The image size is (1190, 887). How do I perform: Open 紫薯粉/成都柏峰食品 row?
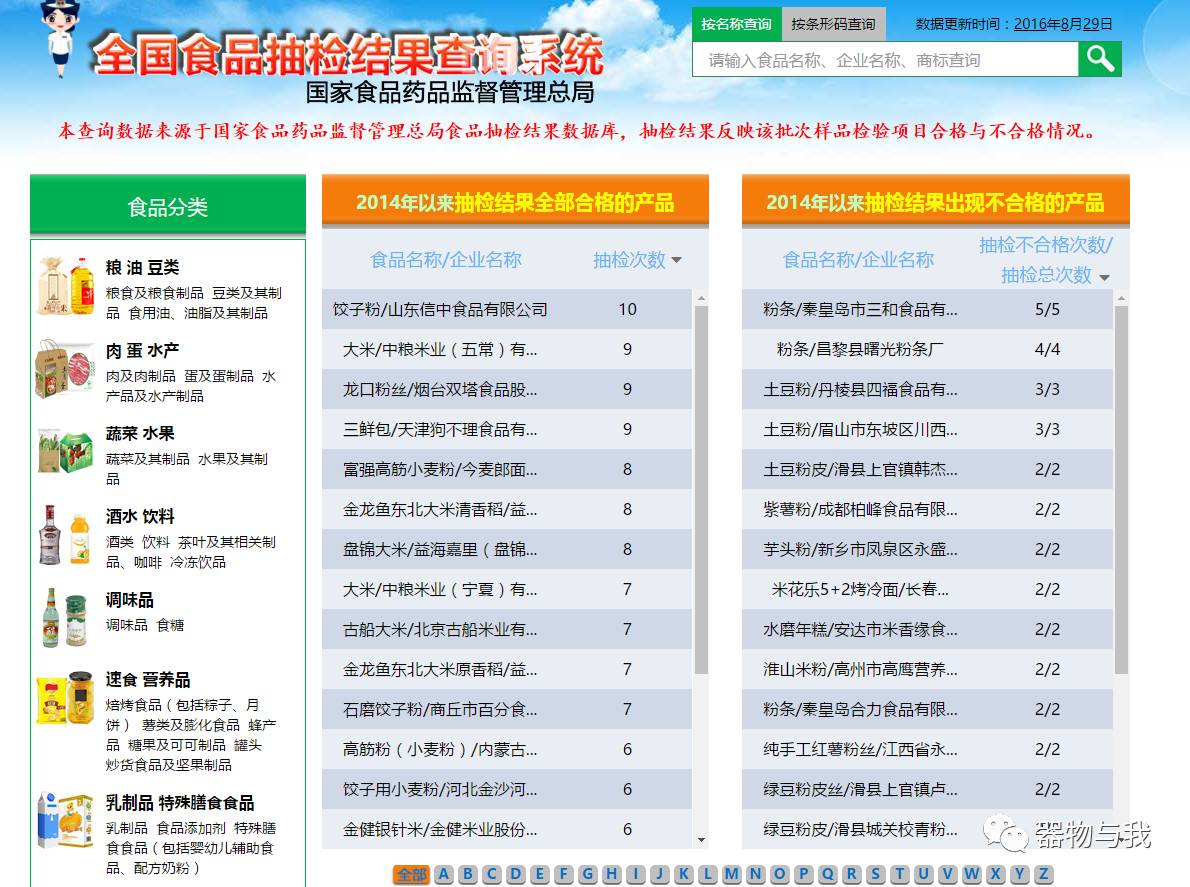point(927,509)
